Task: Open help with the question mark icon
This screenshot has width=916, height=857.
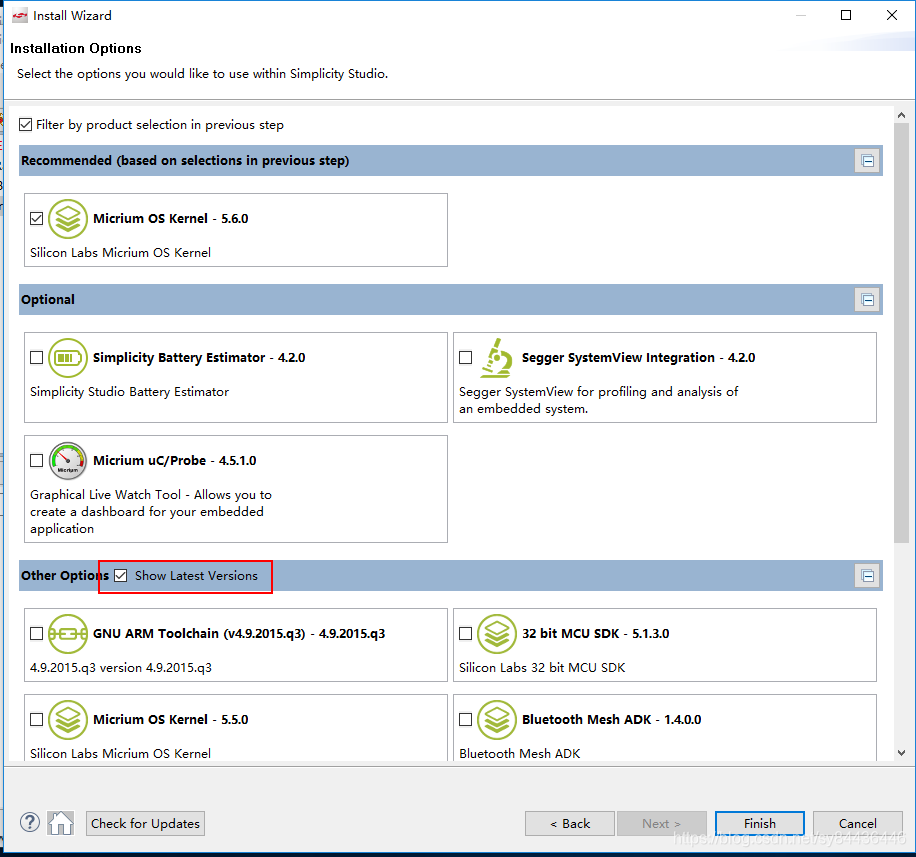Action: click(x=30, y=823)
